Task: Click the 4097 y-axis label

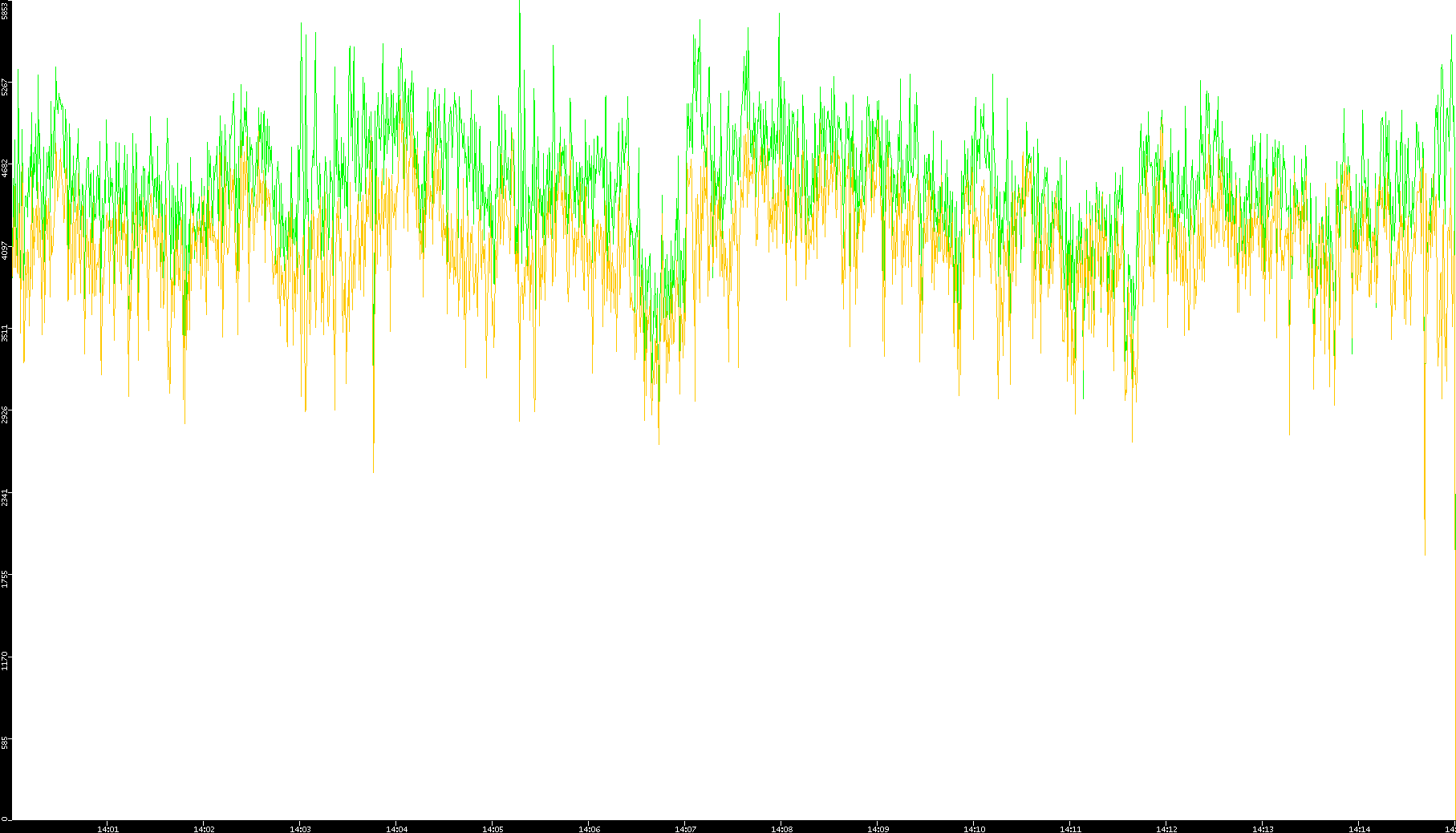Action: [5, 250]
